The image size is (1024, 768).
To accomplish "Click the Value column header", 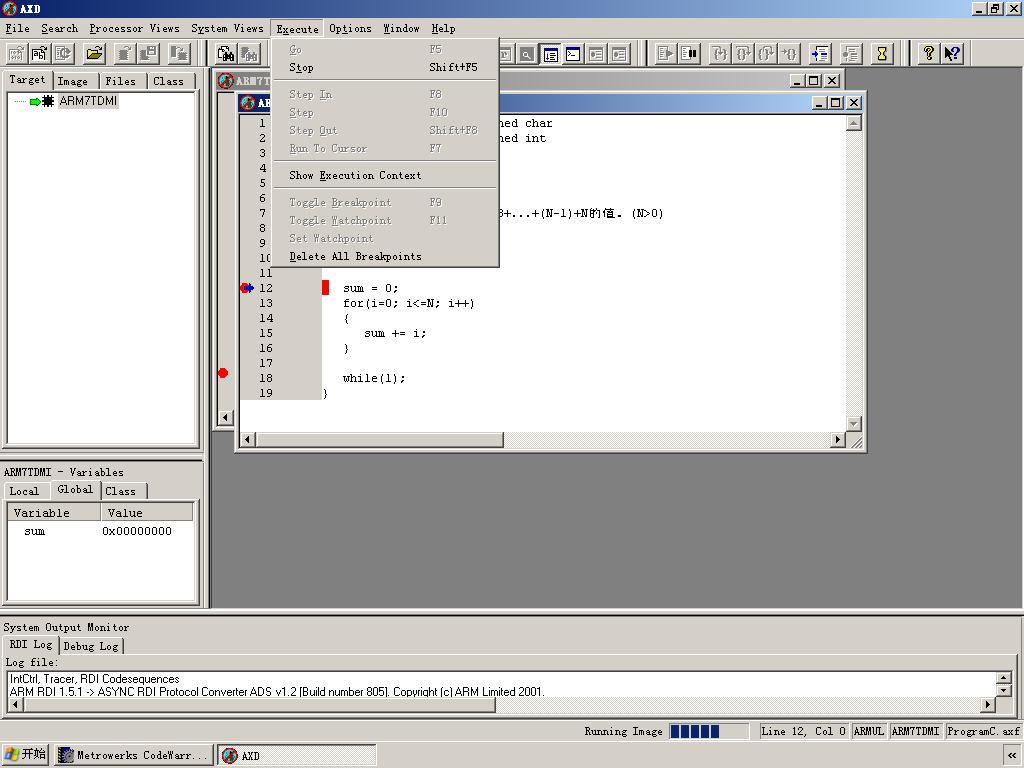I will pos(147,513).
